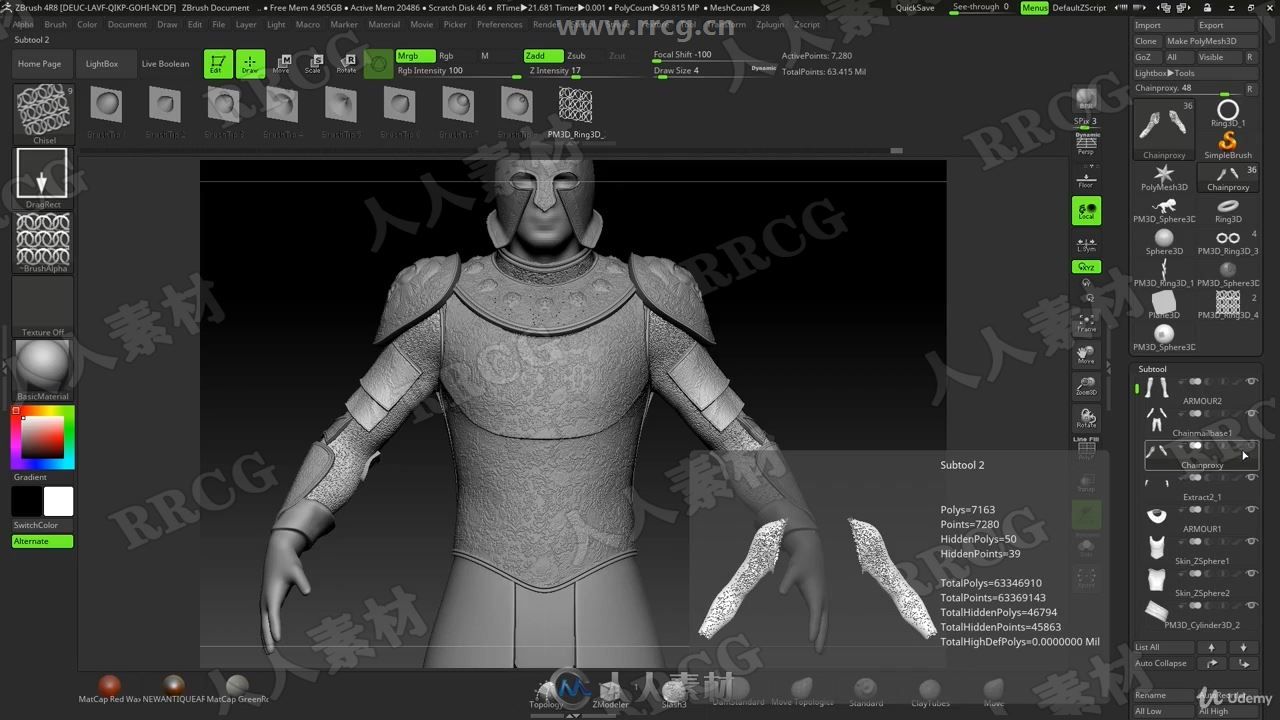
Task: Select the Chainproxy subtool row
Action: [x=1201, y=455]
